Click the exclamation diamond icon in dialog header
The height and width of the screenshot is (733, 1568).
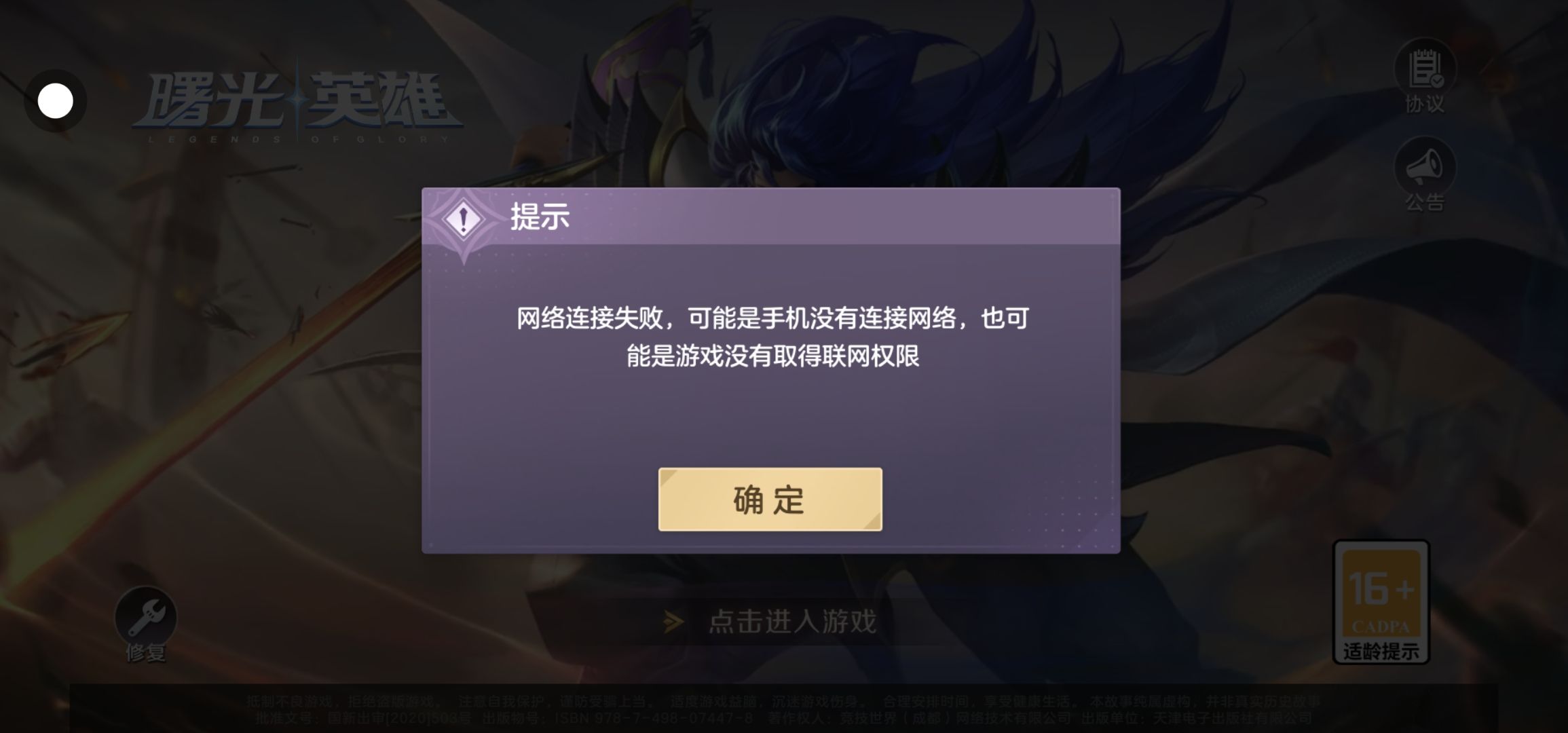click(464, 219)
